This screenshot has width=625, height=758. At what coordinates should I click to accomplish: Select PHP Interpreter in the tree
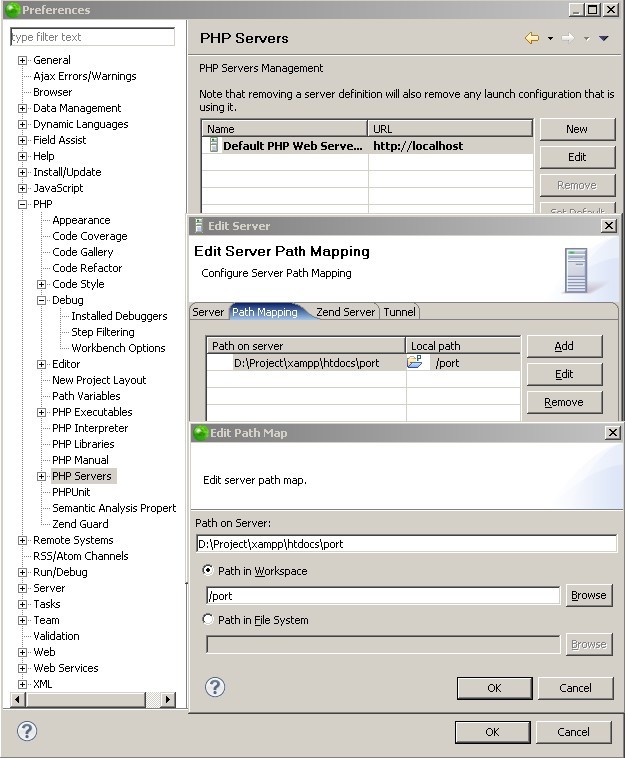tap(90, 428)
